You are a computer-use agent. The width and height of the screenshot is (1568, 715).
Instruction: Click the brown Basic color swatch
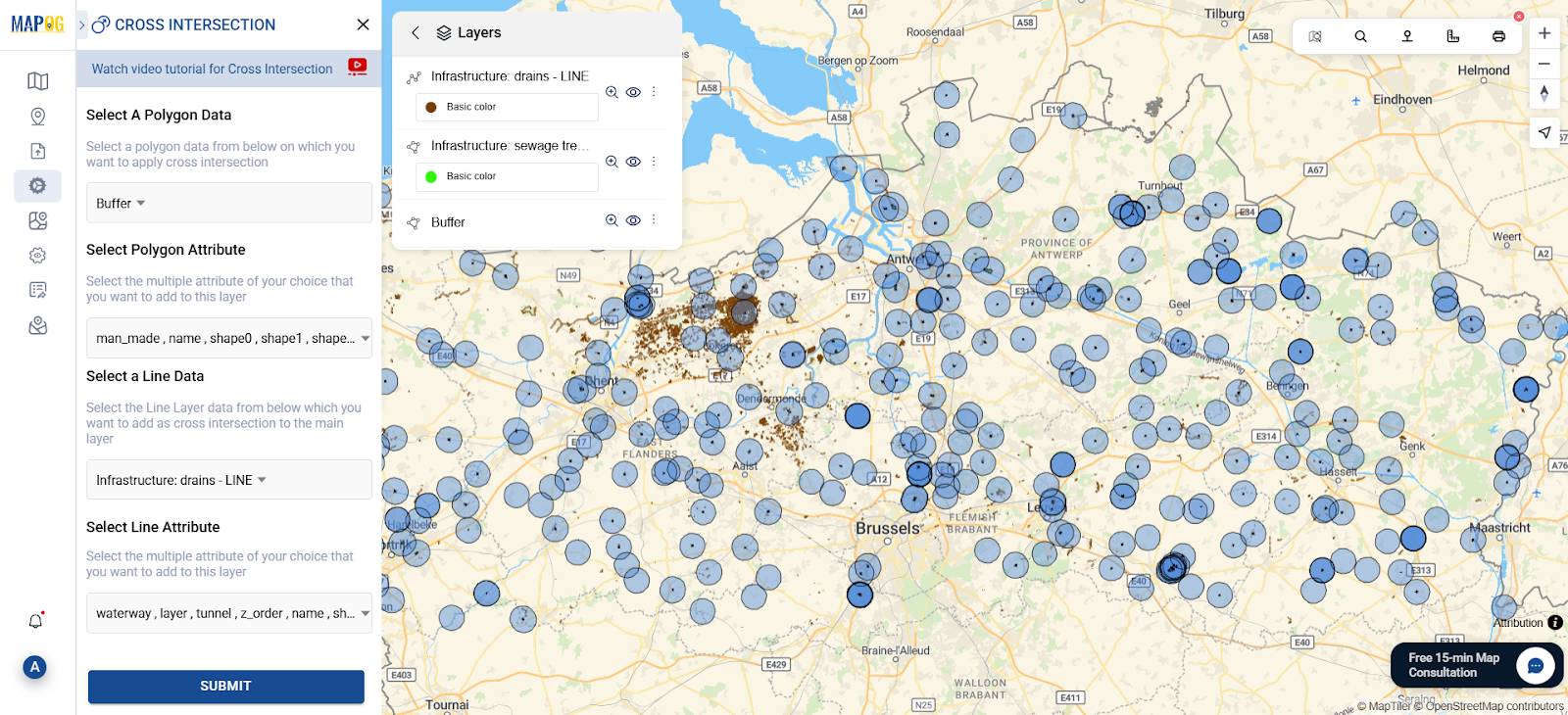(x=431, y=107)
